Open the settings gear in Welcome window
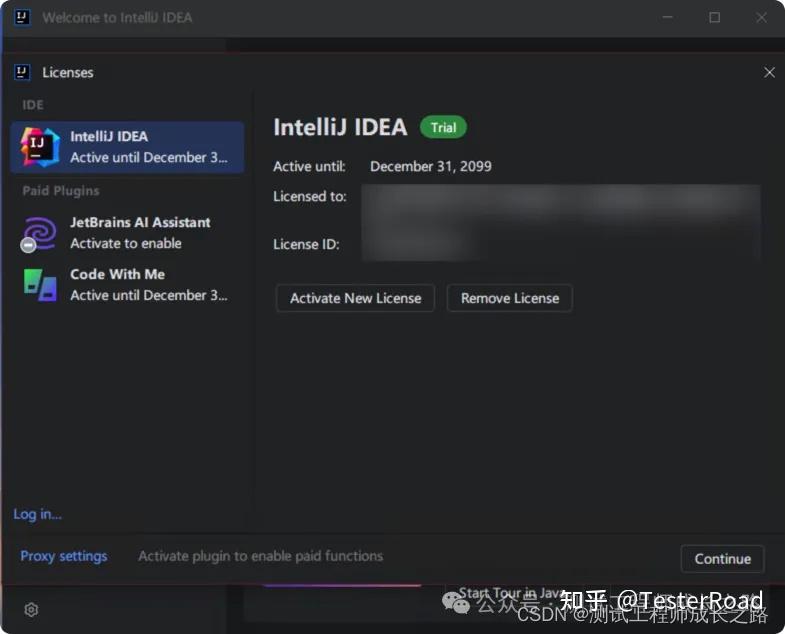The image size is (785, 634). 31,609
